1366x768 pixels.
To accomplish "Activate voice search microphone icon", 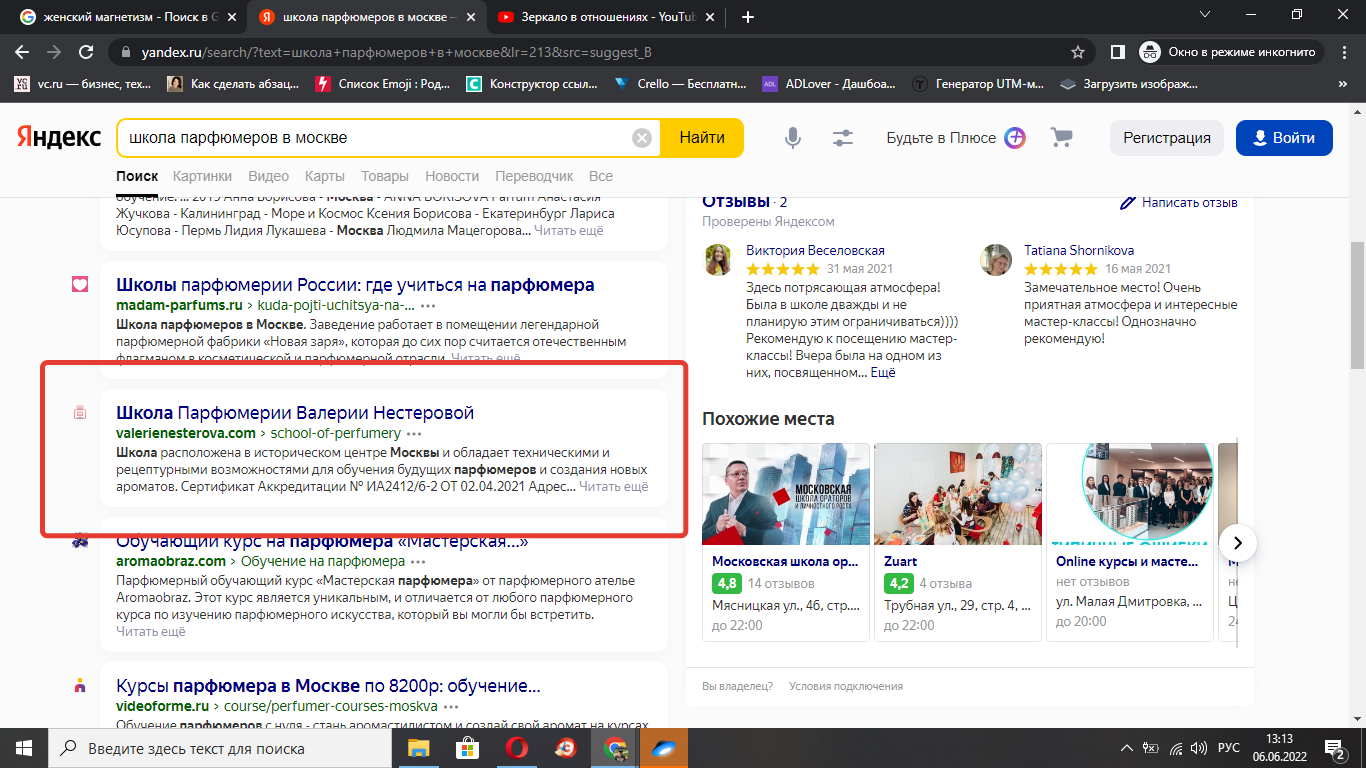I will [793, 138].
